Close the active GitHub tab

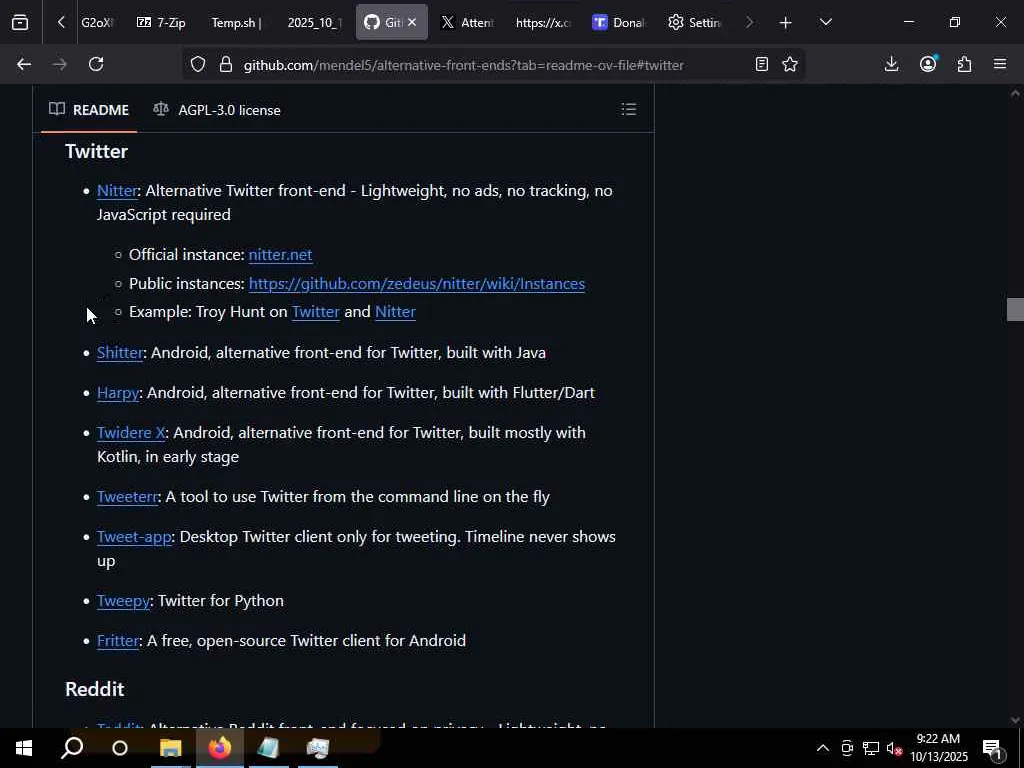click(412, 23)
